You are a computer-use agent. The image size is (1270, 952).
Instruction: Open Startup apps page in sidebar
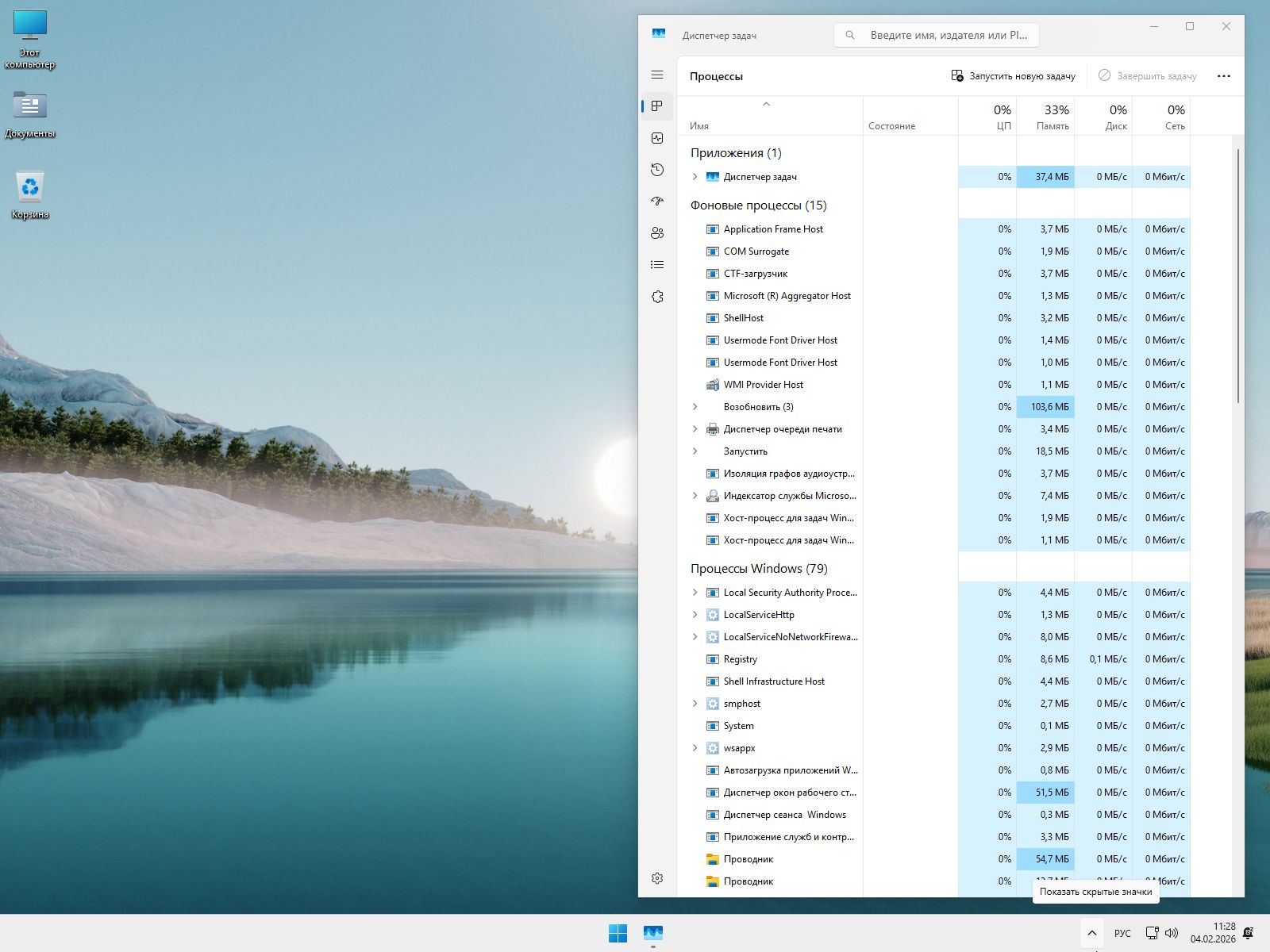[657, 202]
